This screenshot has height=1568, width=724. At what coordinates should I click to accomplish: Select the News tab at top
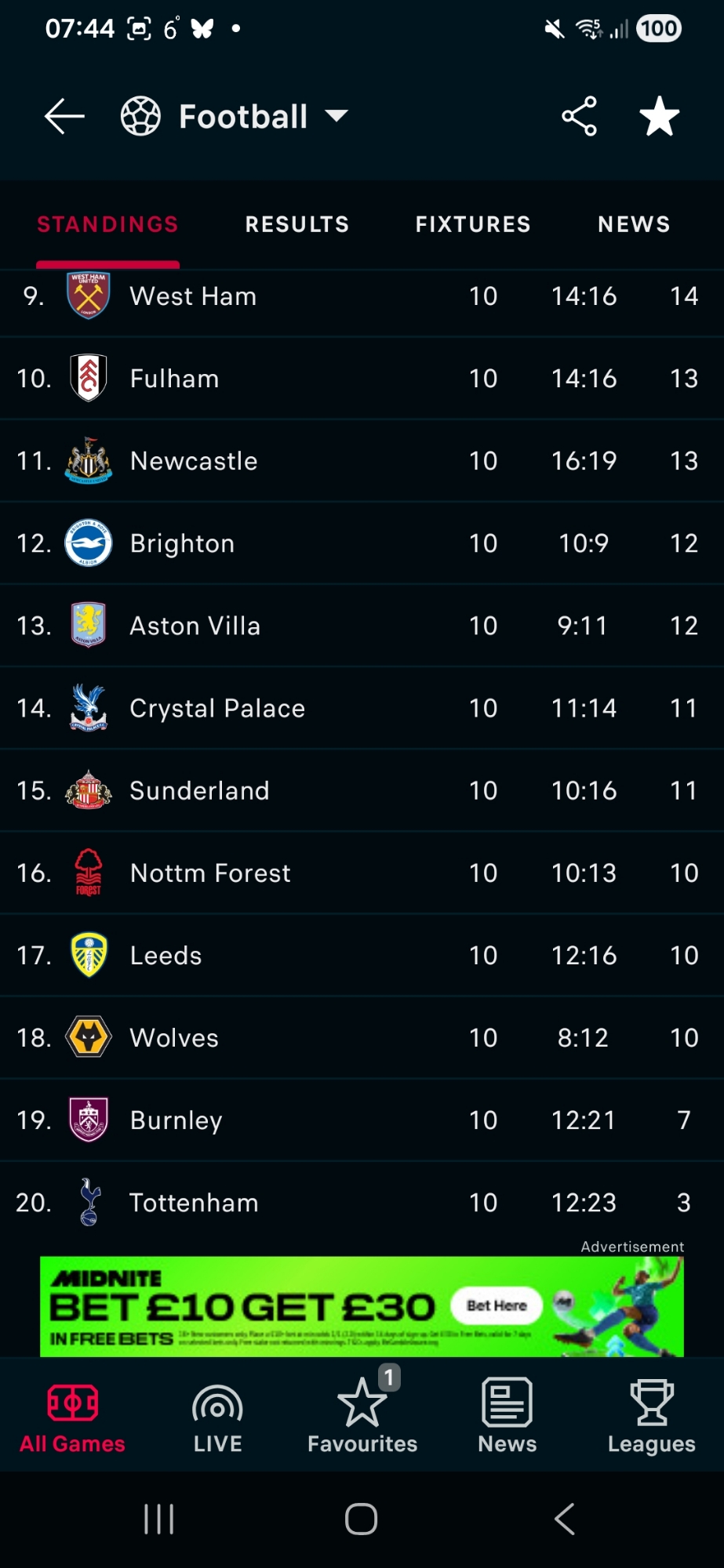point(634,224)
